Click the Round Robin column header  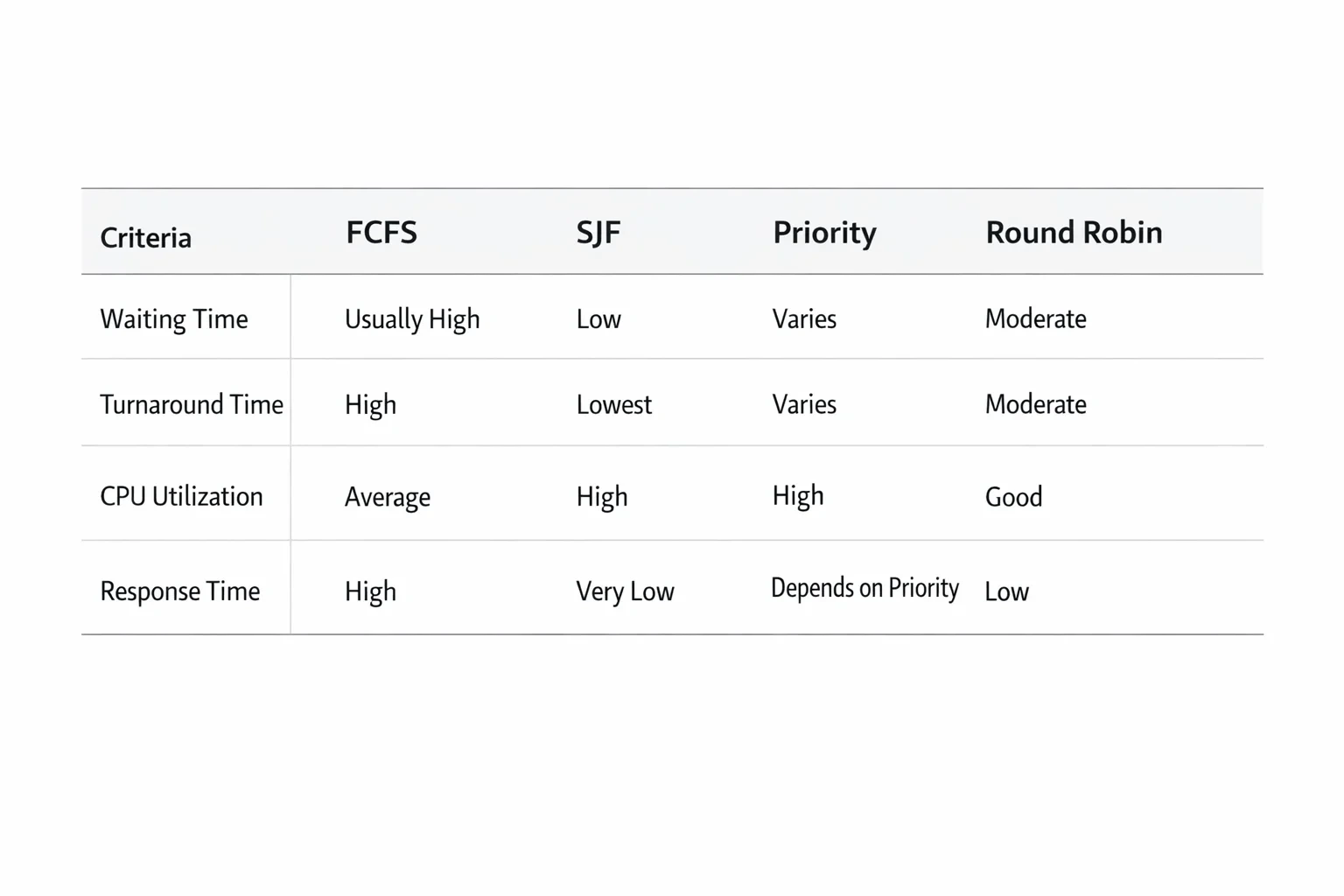click(x=1074, y=233)
